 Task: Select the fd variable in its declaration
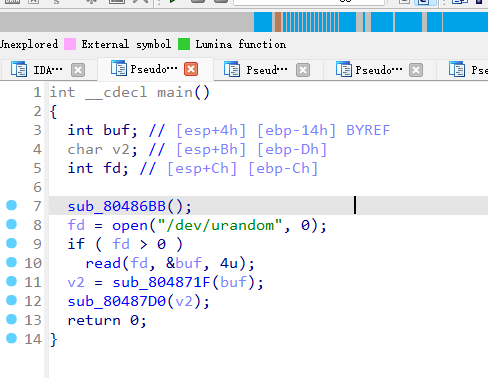pos(112,168)
